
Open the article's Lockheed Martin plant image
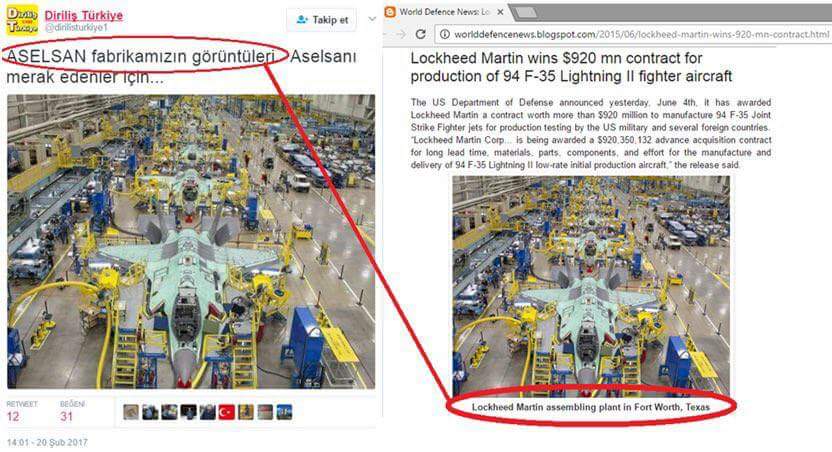pos(591,286)
